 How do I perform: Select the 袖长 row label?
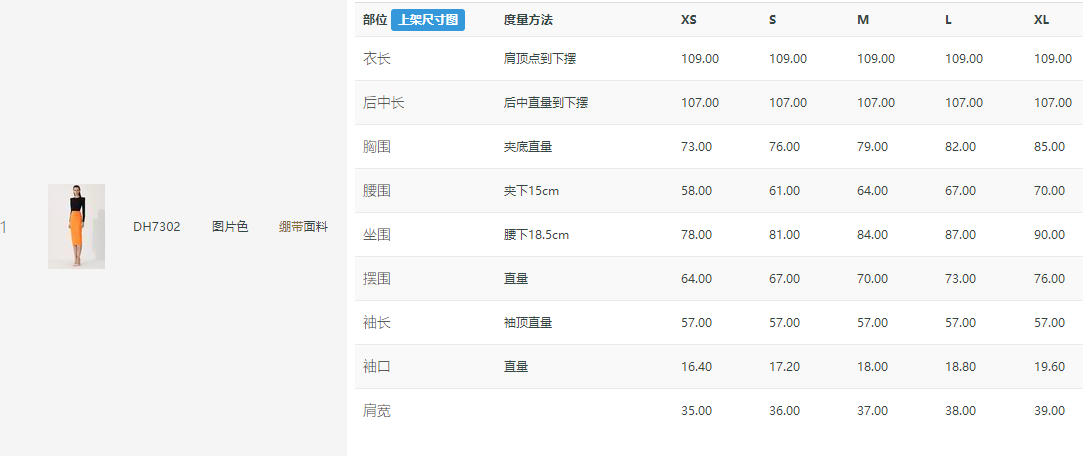pyautogui.click(x=376, y=323)
